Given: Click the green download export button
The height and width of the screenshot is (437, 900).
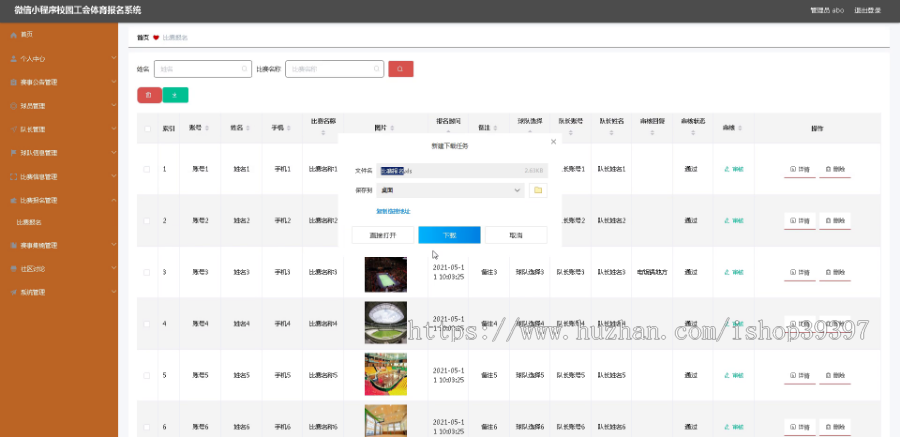Looking at the screenshot, I should tap(176, 95).
